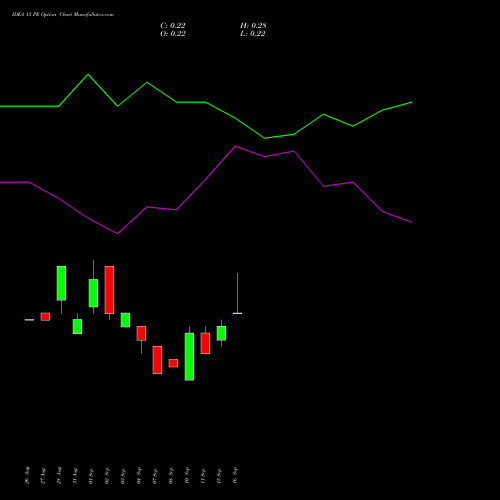The width and height of the screenshot is (500, 500).
Task: Click the red candle for 04 Sep
Action: (x=141, y=333)
